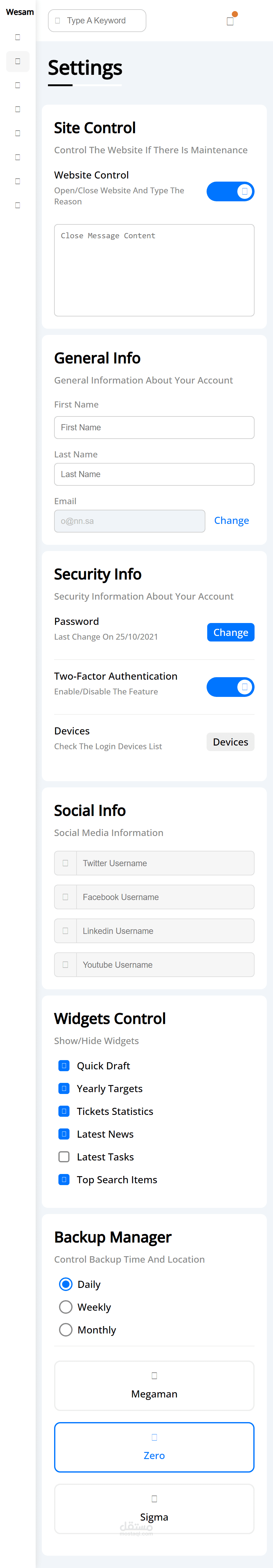Viewport: 273px width, 1568px height.
Task: Click the server icon above Megaman
Action: coord(154,1375)
